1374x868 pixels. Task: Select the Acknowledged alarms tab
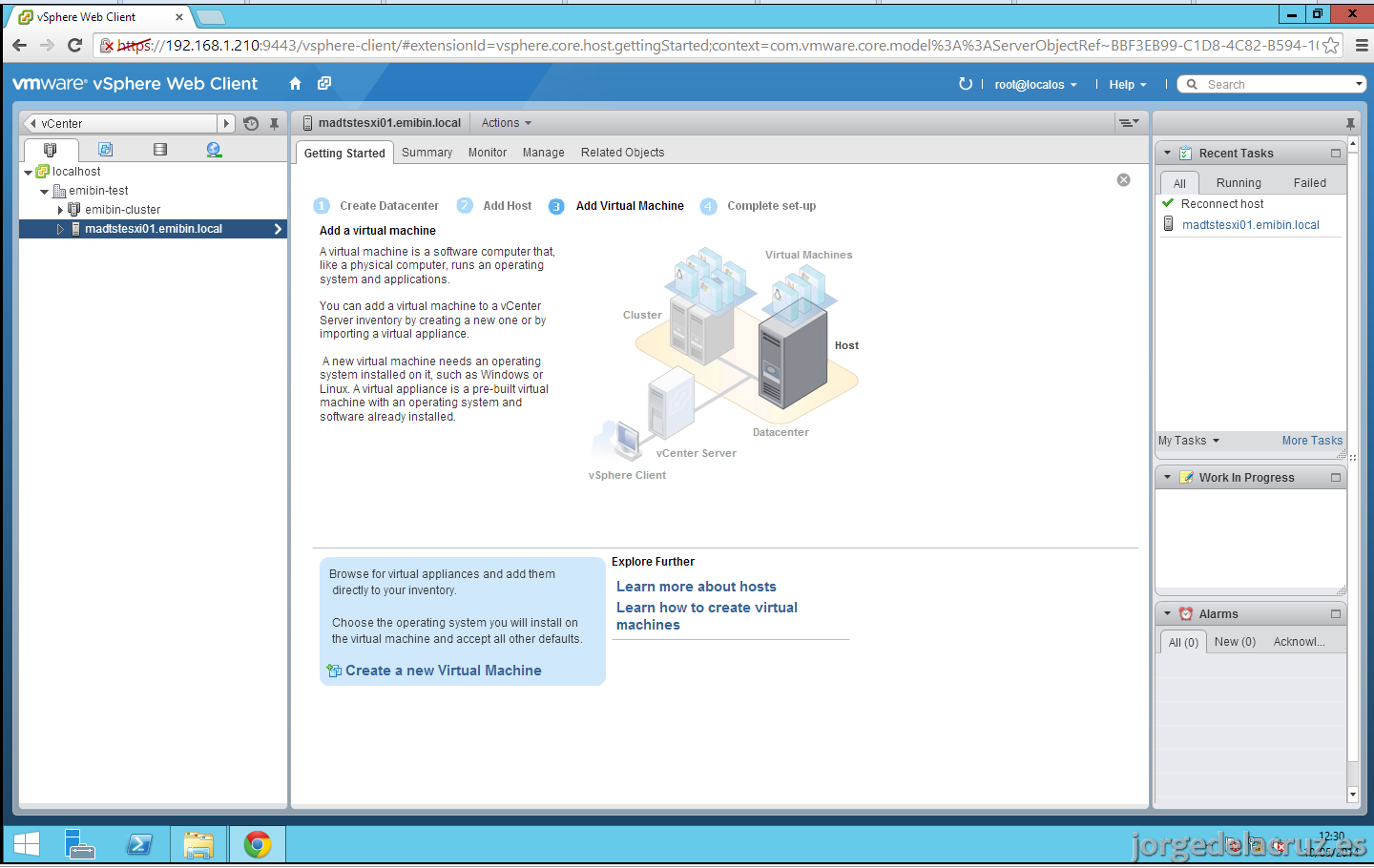pos(1299,642)
